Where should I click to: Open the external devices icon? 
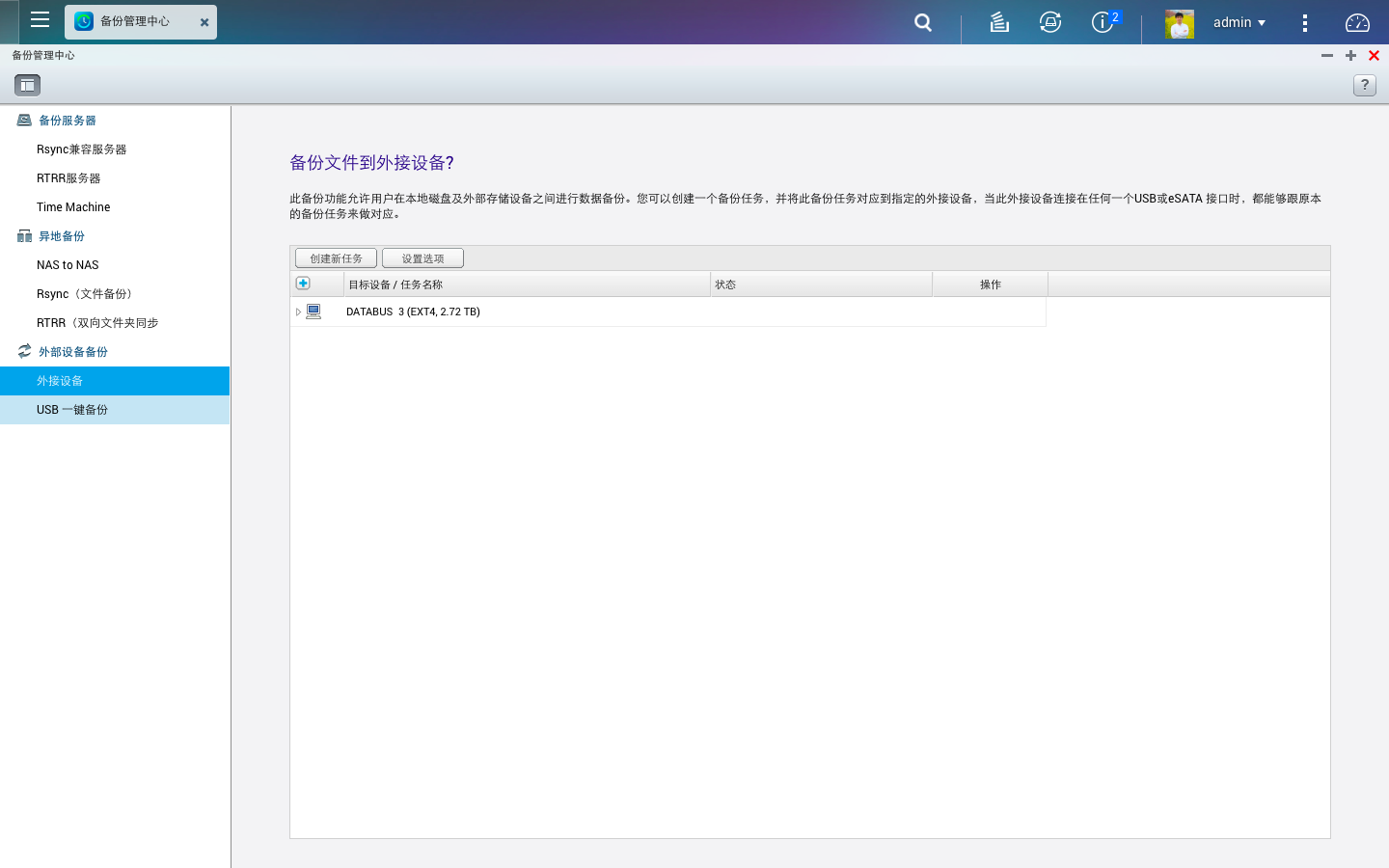(1050, 22)
